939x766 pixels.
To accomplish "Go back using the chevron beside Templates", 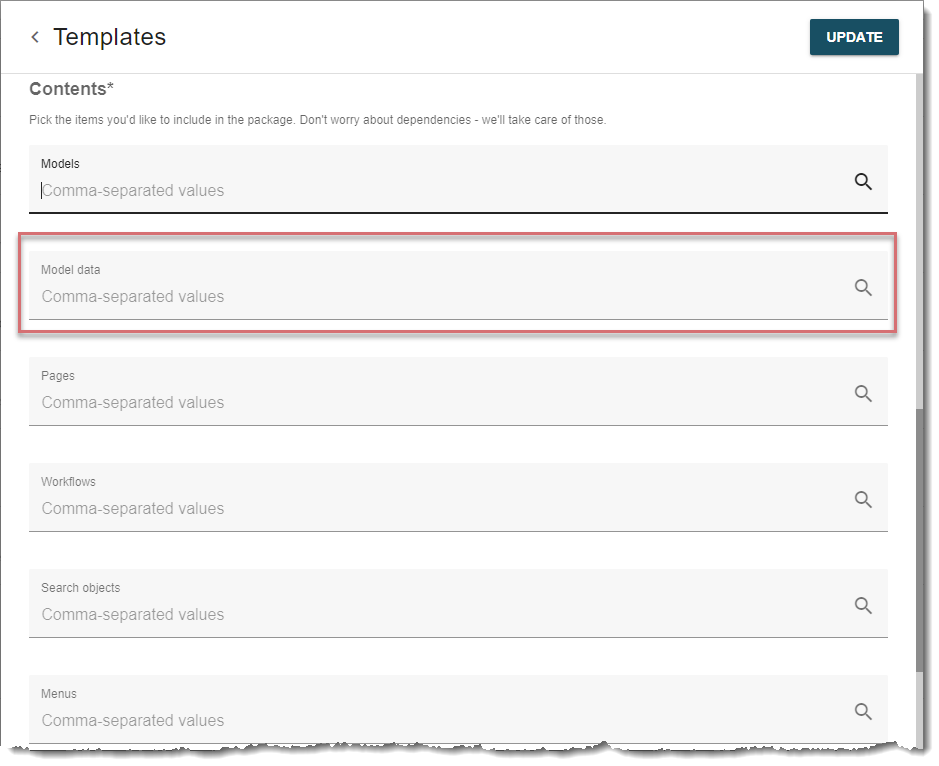I will pos(35,37).
